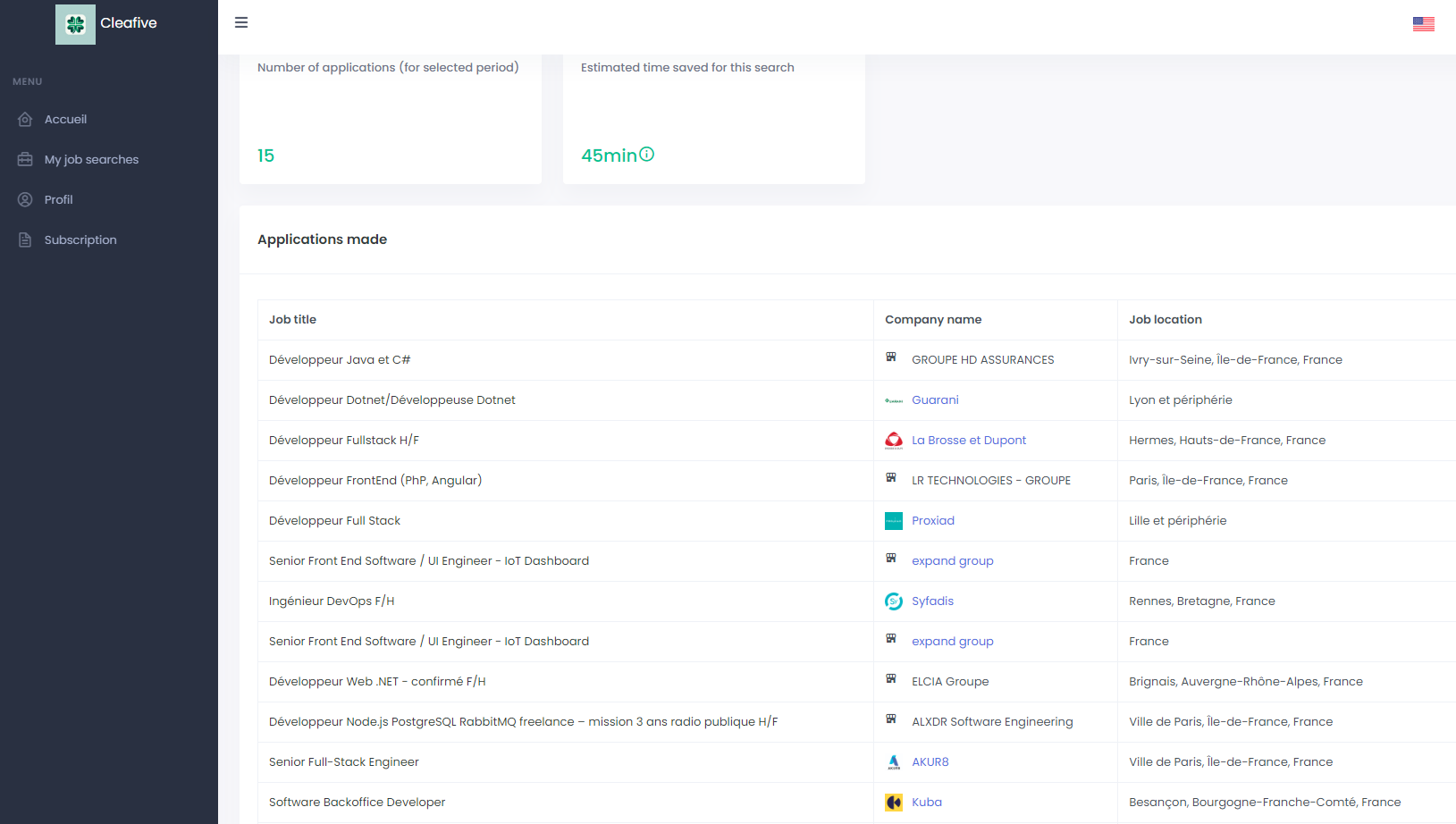Click the Rennes, Bretagne, France location
The width and height of the screenshot is (1456, 824).
[x=1202, y=601]
